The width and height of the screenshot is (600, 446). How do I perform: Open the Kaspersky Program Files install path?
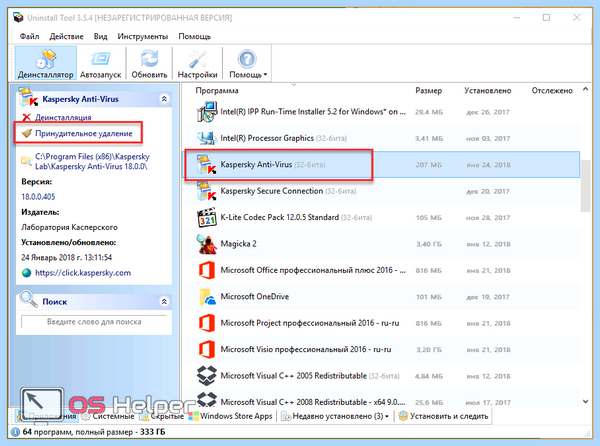pyautogui.click(x=92, y=161)
